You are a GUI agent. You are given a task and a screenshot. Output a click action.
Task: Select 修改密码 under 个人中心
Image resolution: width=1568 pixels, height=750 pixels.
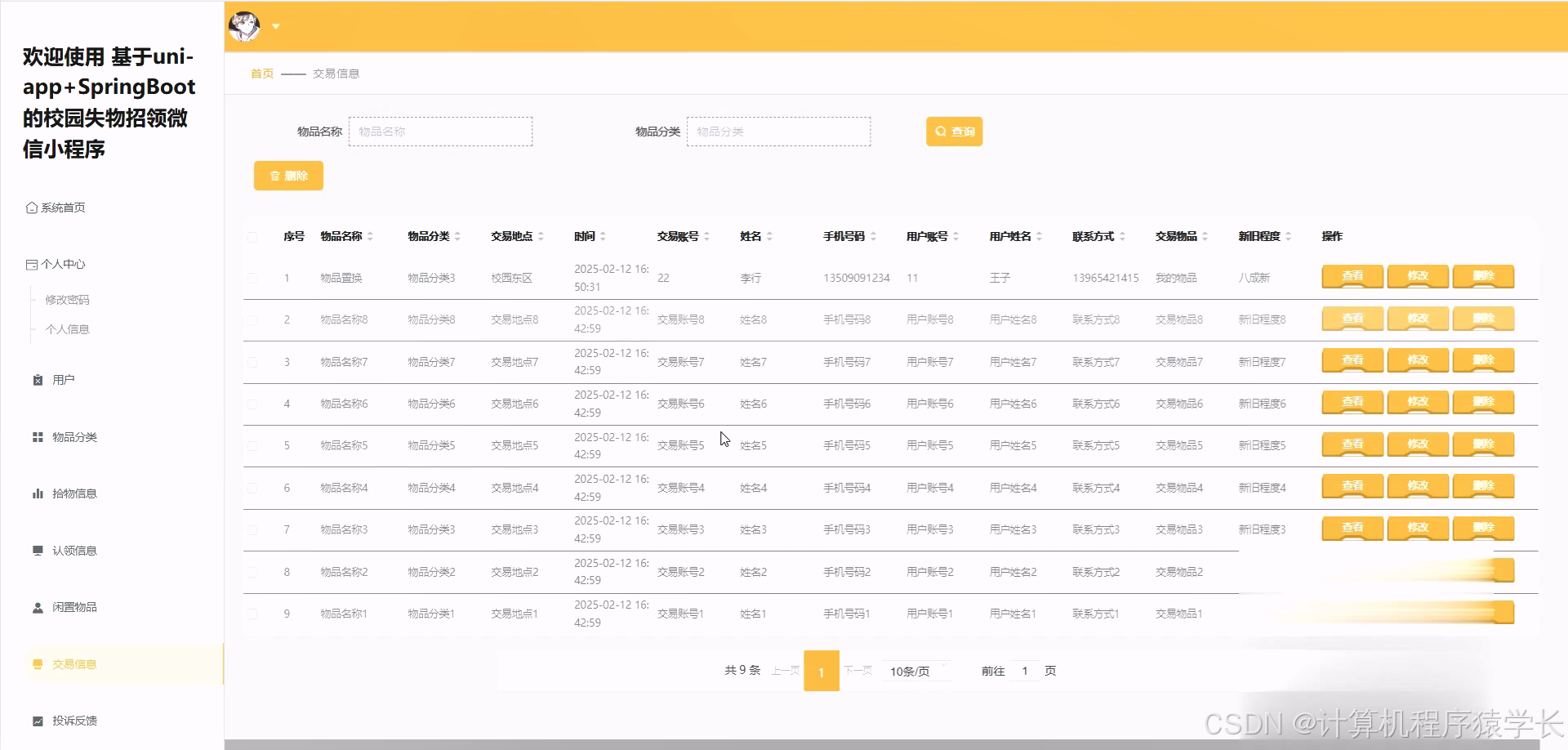67,299
